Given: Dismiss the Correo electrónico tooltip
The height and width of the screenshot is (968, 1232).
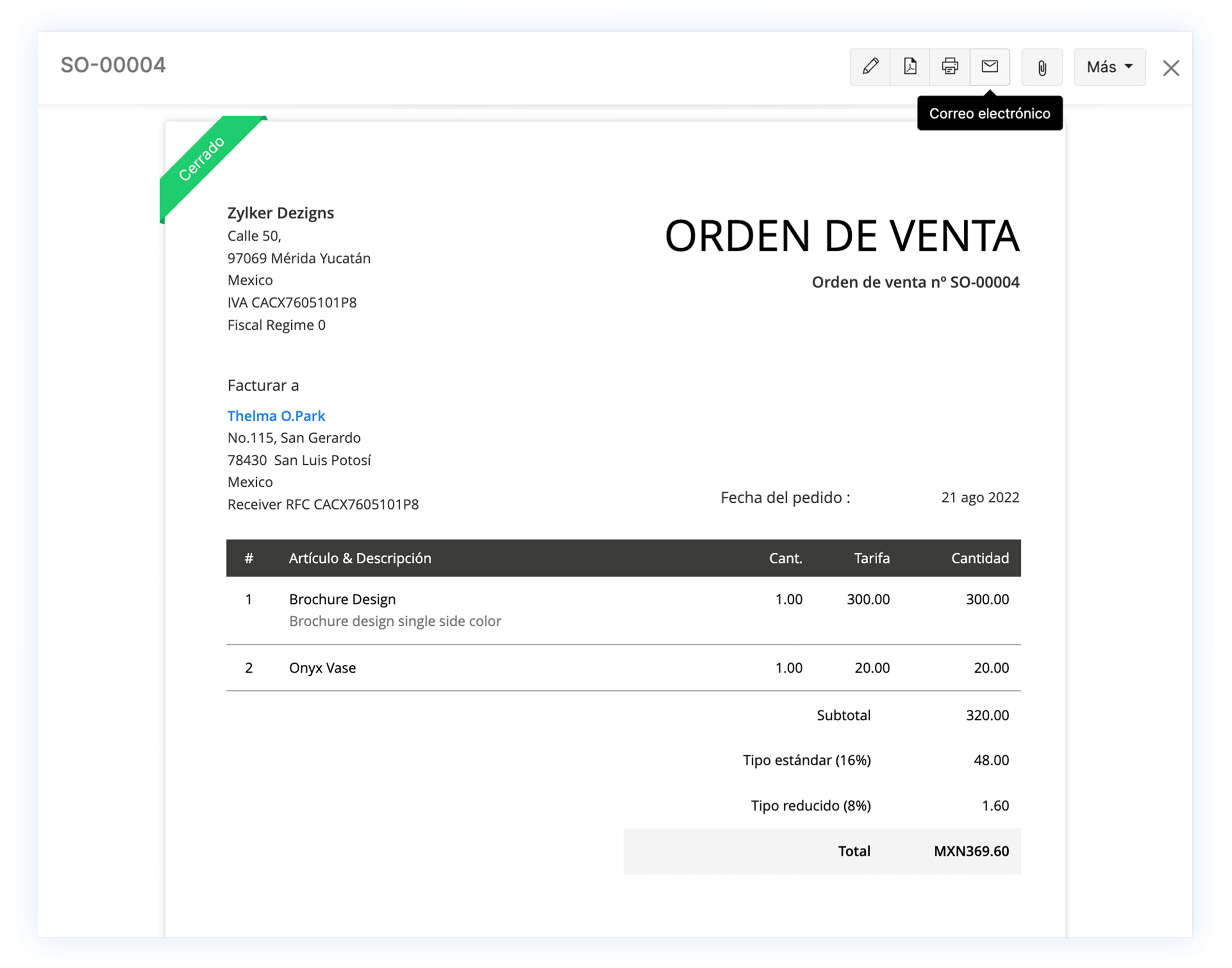Looking at the screenshot, I should pos(990,113).
